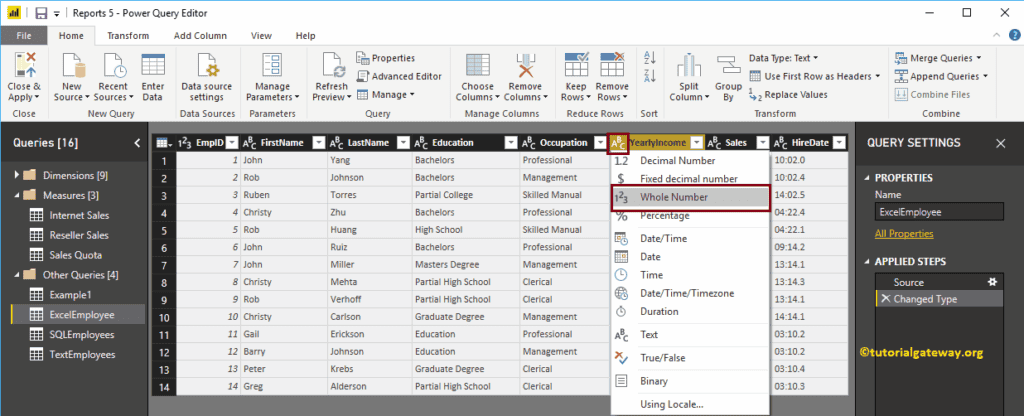Open the FirstName column filter dropdown
Viewport: 1024px width, 416px height.
(x=319, y=142)
